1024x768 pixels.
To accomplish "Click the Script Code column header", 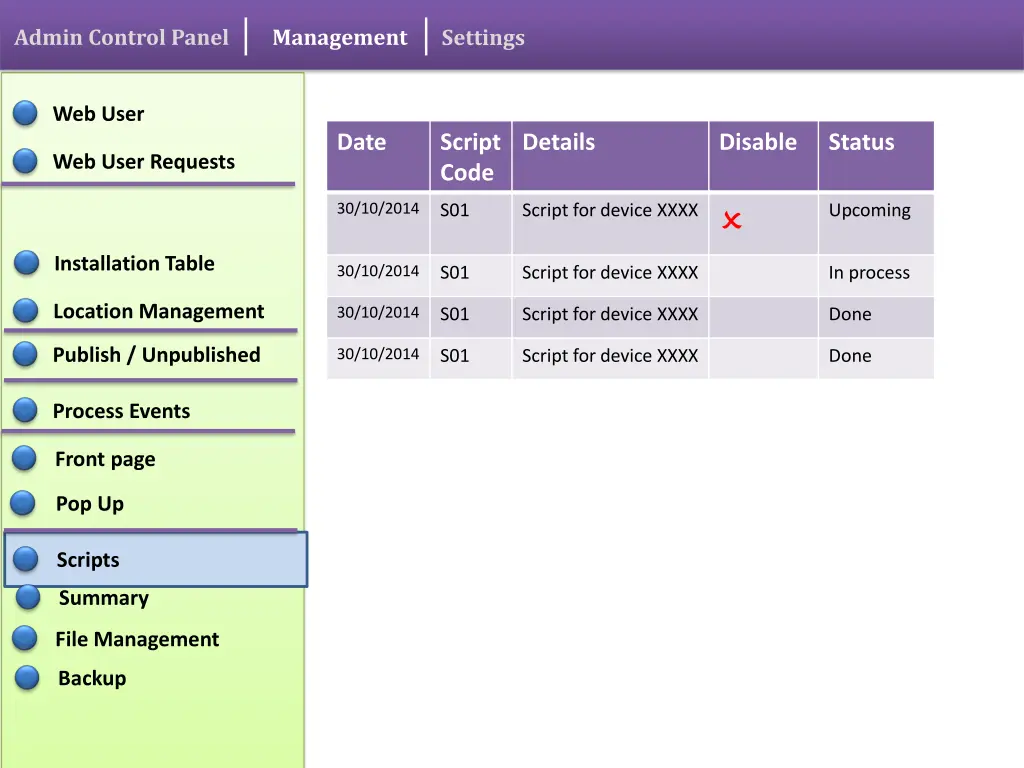I will point(470,157).
